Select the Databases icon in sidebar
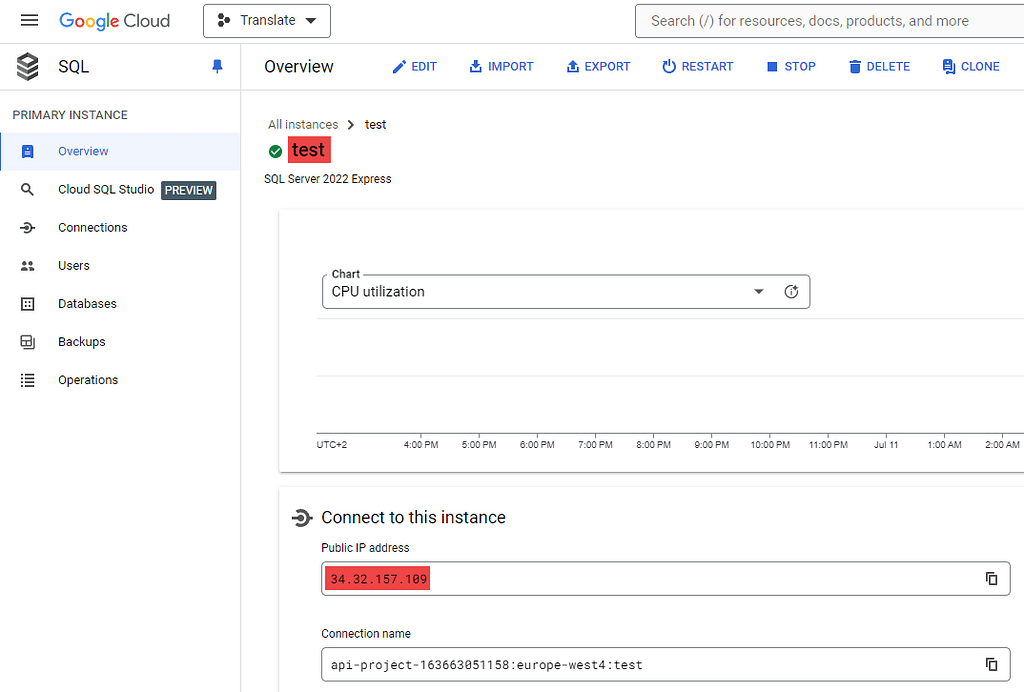 pos(29,303)
